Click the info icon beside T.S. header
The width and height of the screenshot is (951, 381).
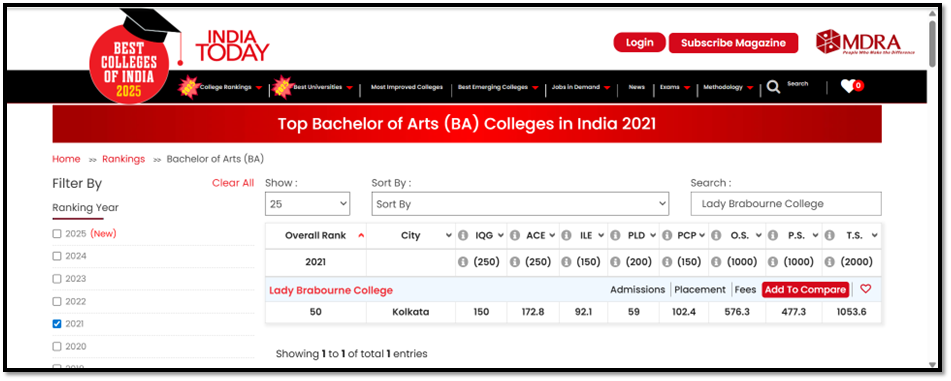(x=830, y=235)
